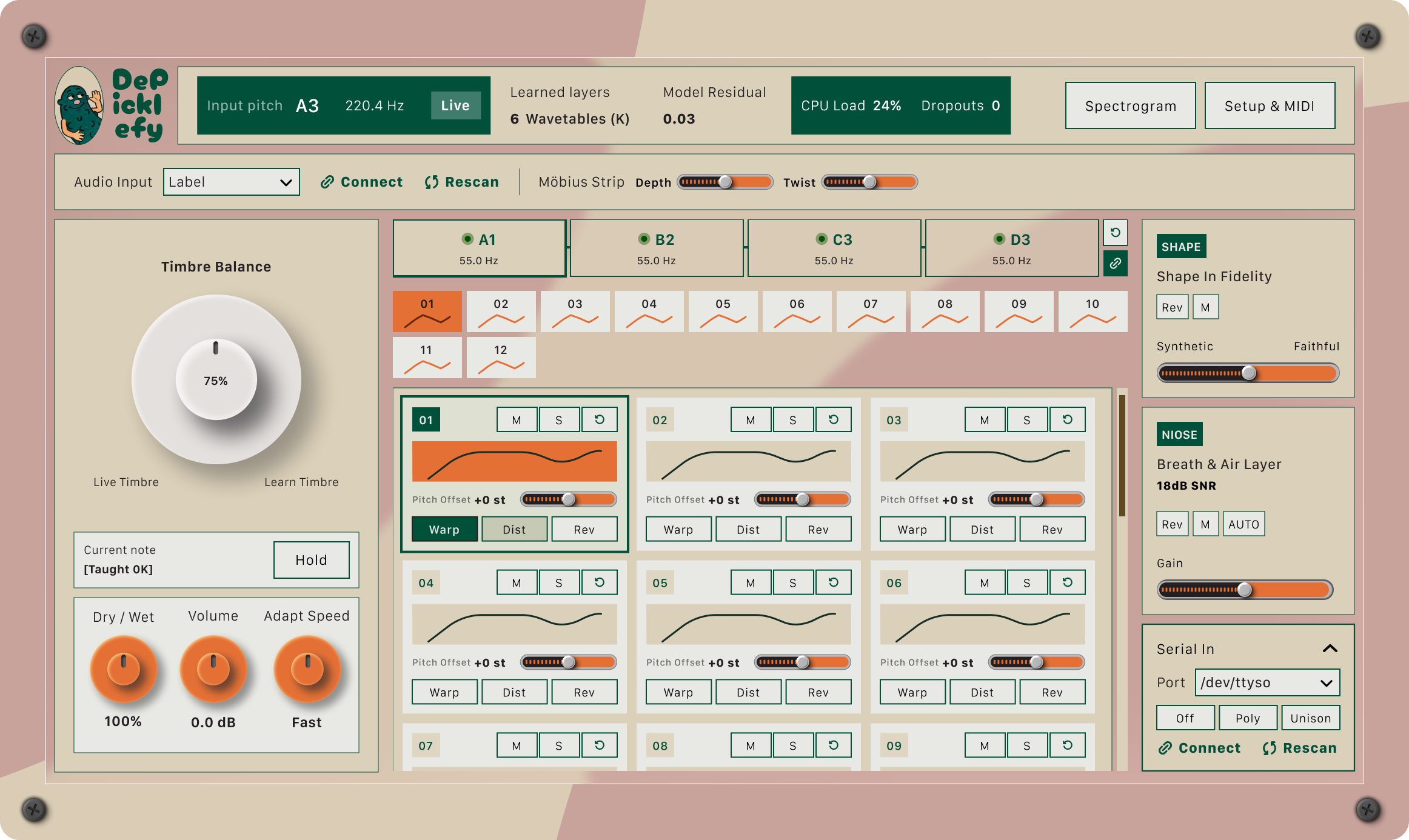Select Poly mode in Serial In
The height and width of the screenshot is (840, 1409).
click(x=1248, y=718)
